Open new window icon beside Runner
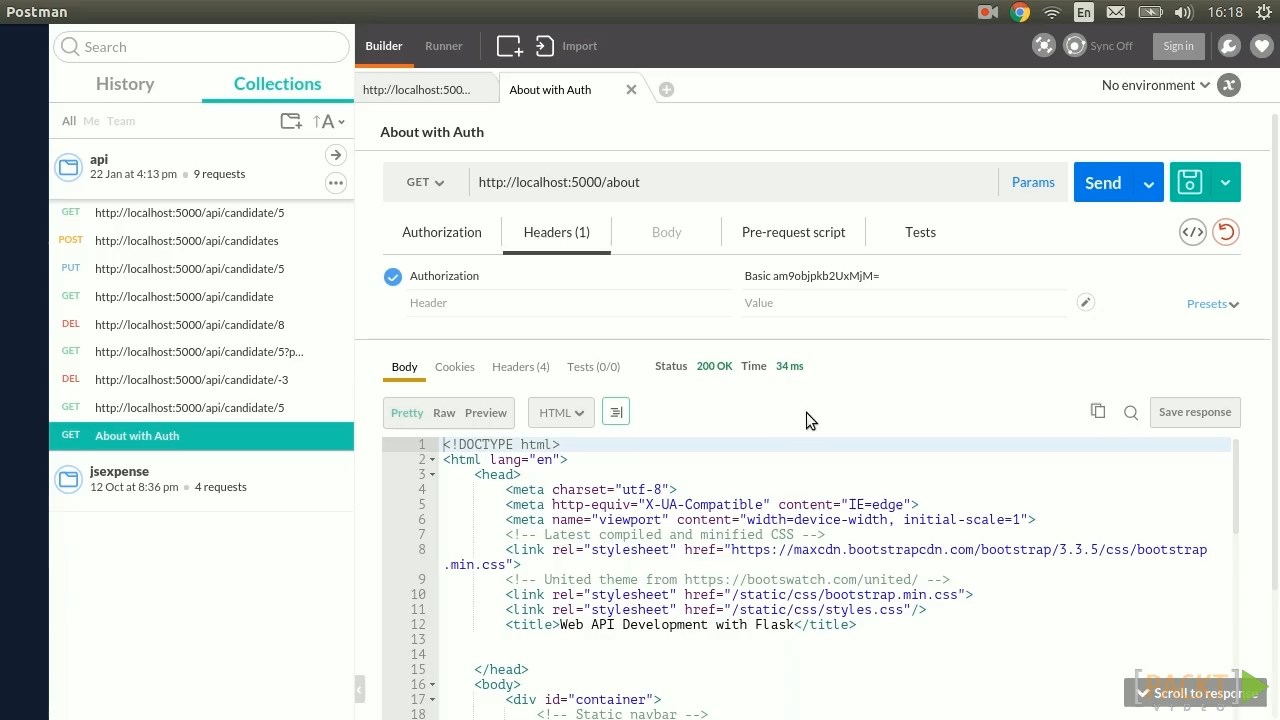 click(509, 46)
